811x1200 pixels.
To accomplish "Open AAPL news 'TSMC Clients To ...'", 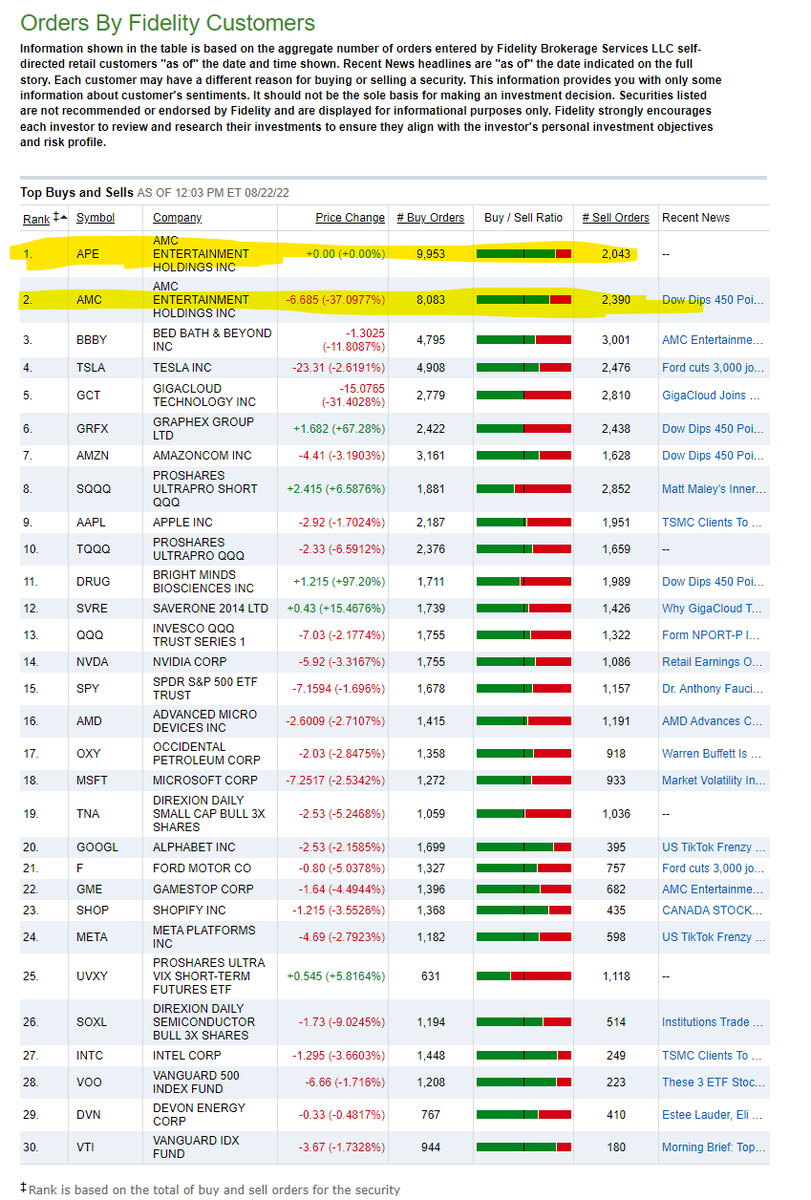I will click(711, 522).
